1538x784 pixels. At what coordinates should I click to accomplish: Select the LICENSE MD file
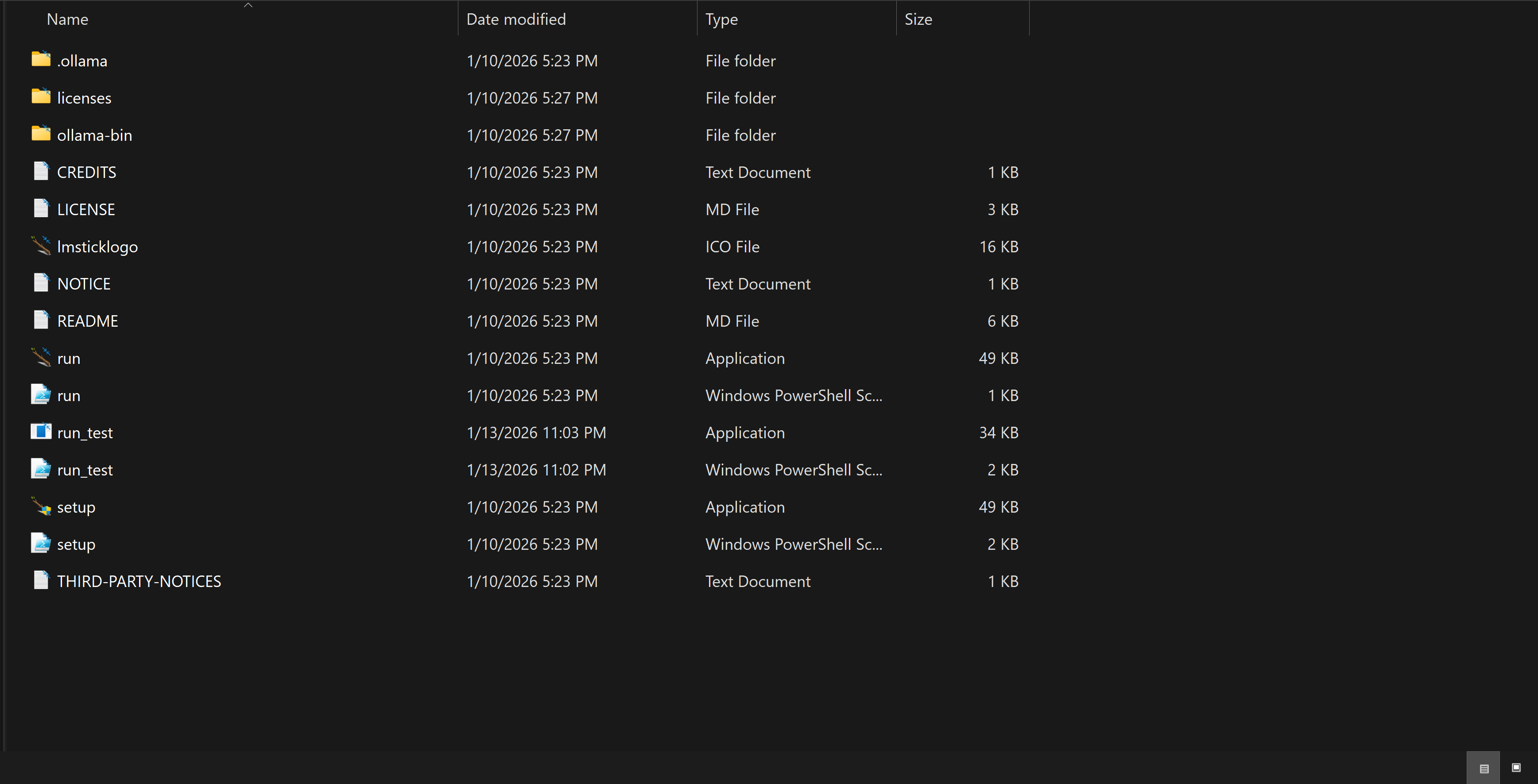pyautogui.click(x=86, y=209)
